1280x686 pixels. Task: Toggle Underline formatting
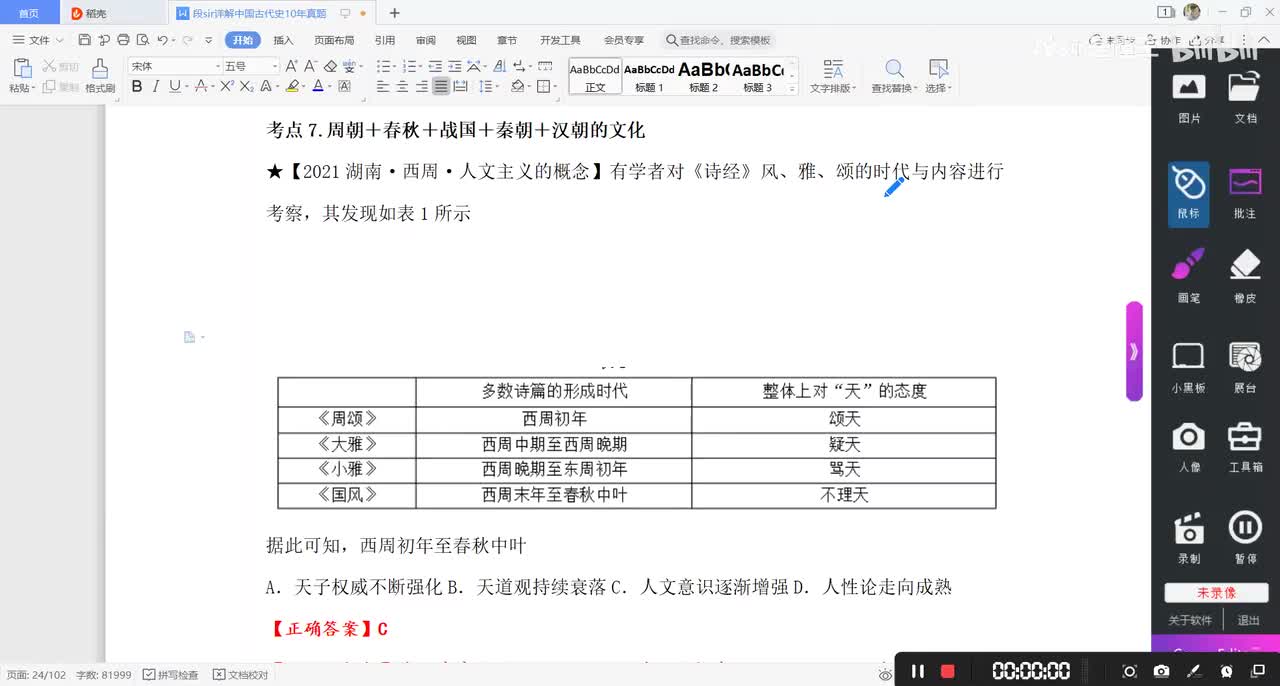tap(174, 87)
